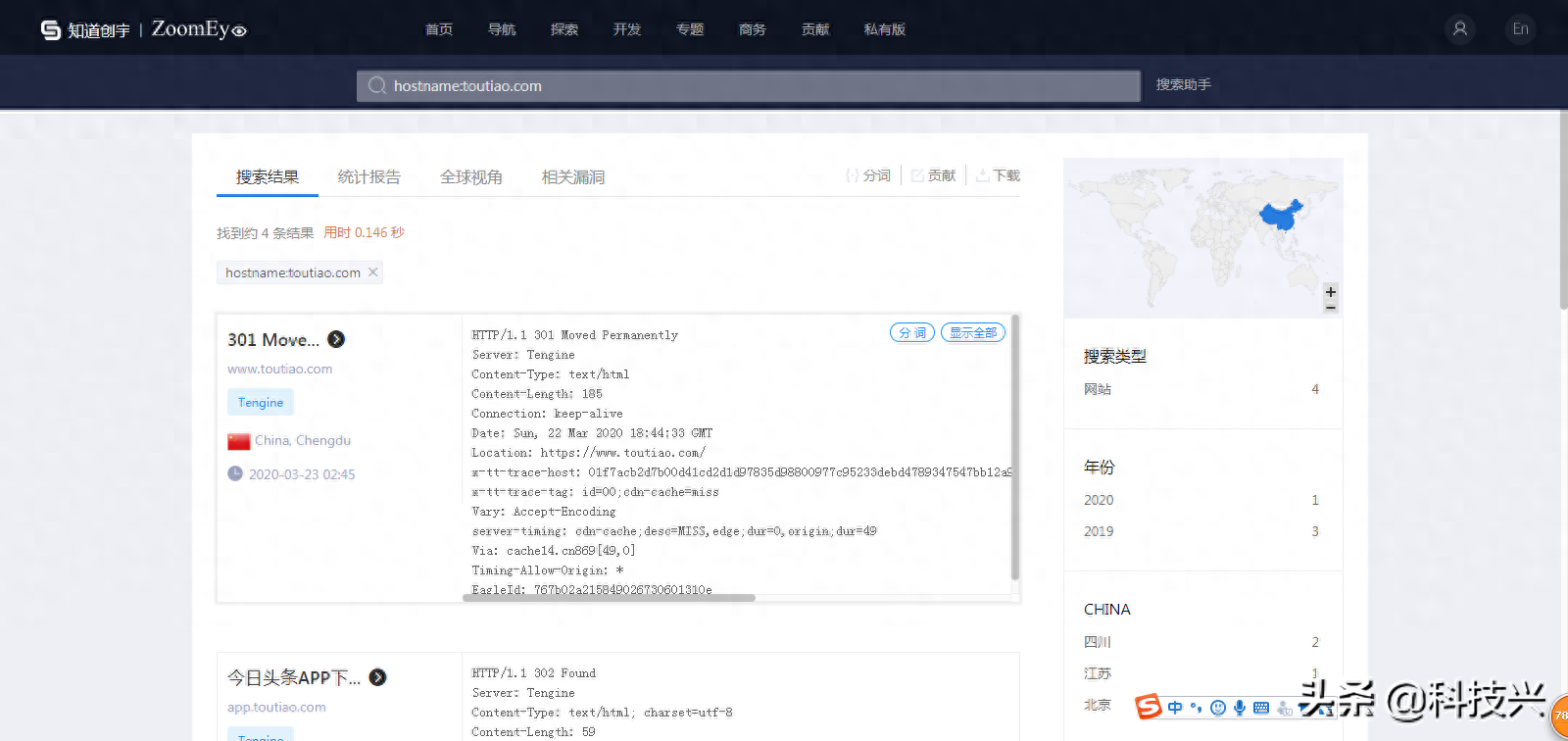Select the 搜索结果 tab
The image size is (1568, 741).
(268, 176)
